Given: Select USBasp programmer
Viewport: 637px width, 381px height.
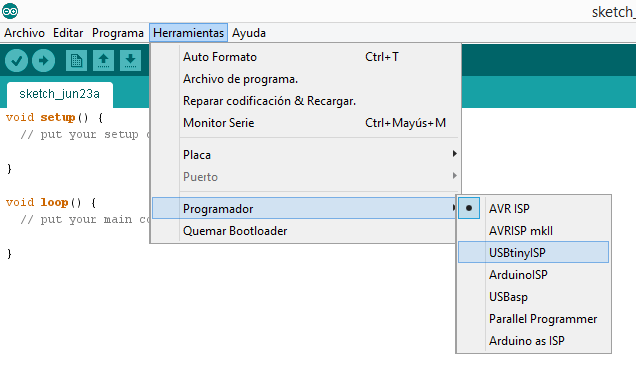Looking at the screenshot, I should click(x=533, y=297).
